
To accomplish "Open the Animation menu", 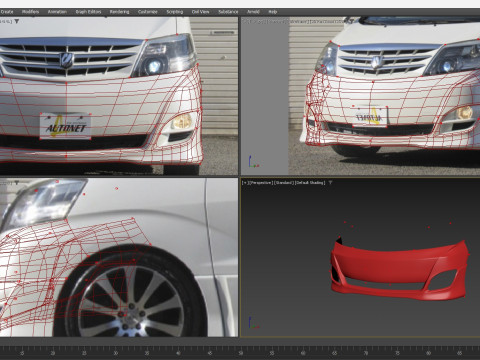I will point(57,12).
